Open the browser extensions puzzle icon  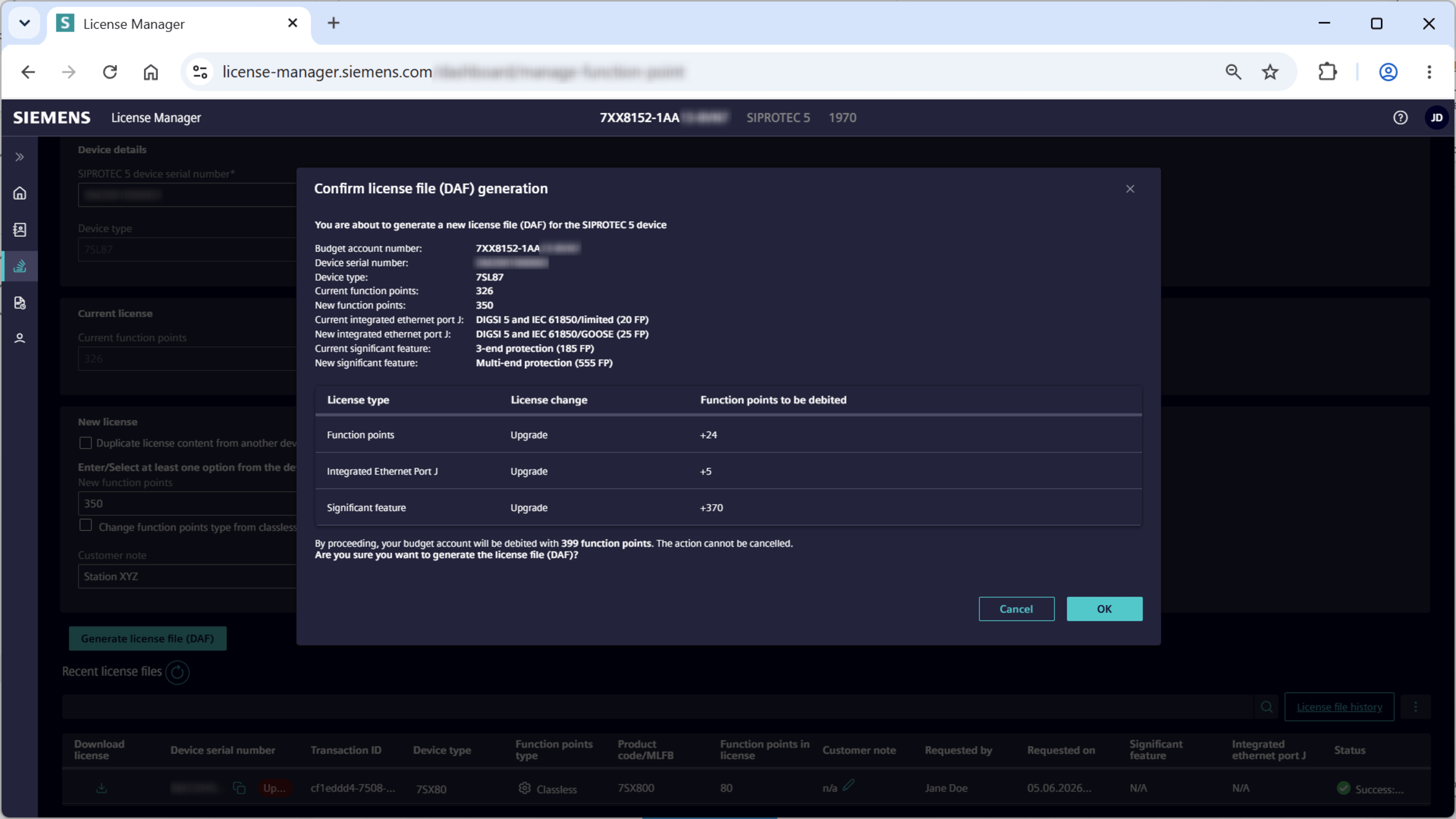click(1327, 72)
